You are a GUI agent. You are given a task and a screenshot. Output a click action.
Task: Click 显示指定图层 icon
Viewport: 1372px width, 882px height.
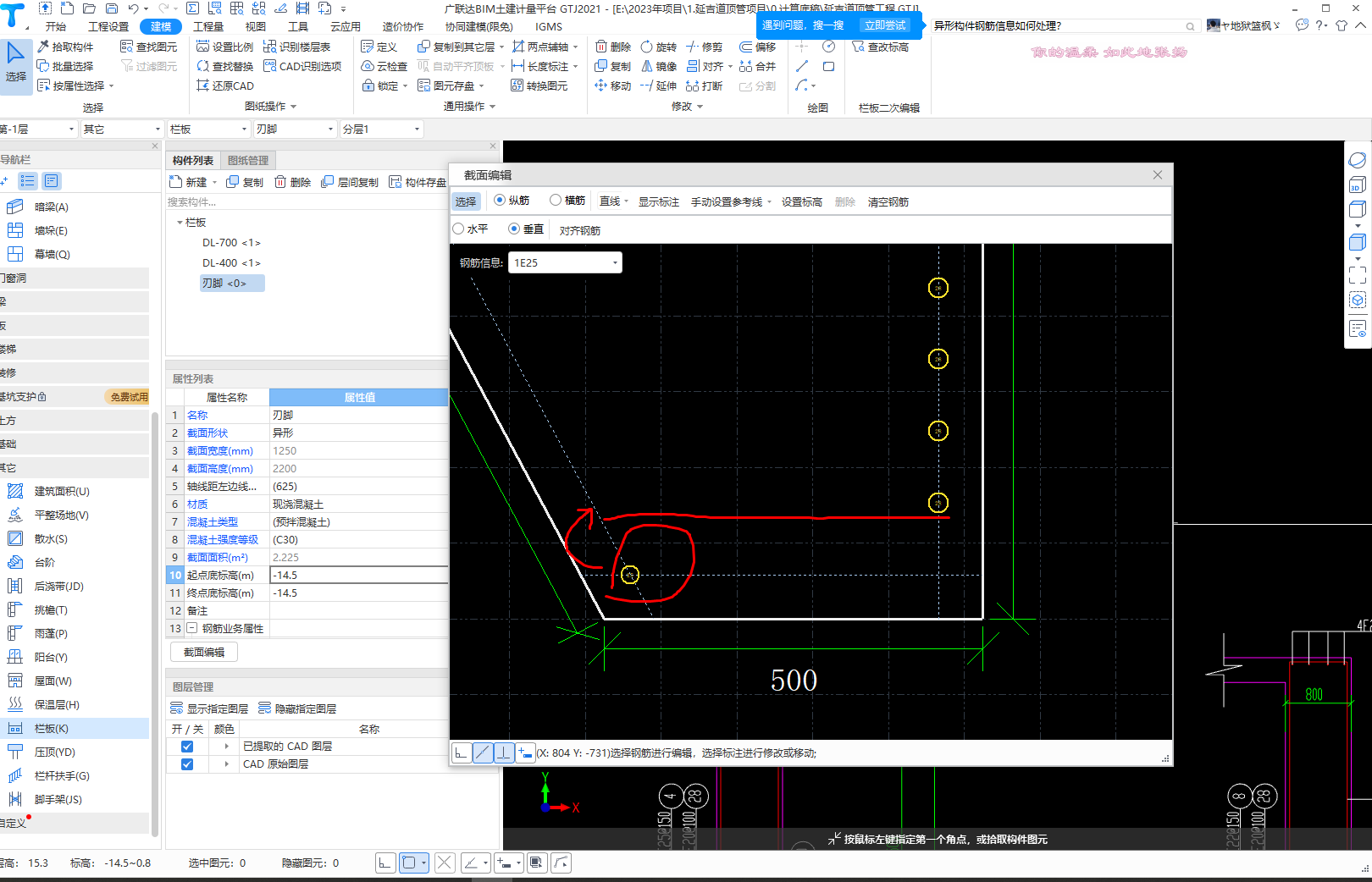pos(176,708)
